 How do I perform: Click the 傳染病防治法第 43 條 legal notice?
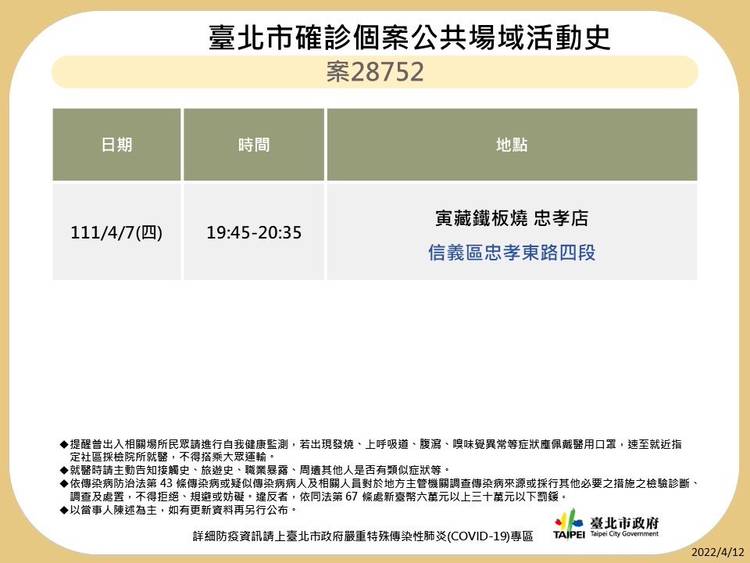coord(380,489)
